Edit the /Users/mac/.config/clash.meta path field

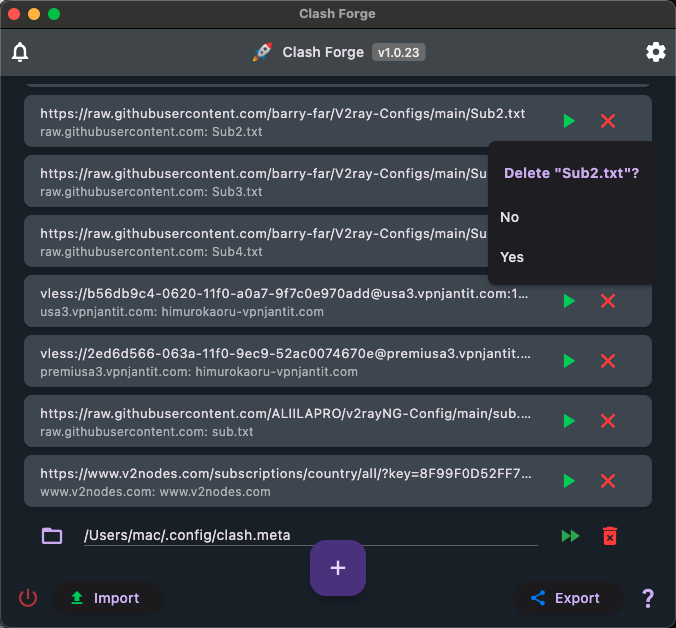(x=310, y=535)
